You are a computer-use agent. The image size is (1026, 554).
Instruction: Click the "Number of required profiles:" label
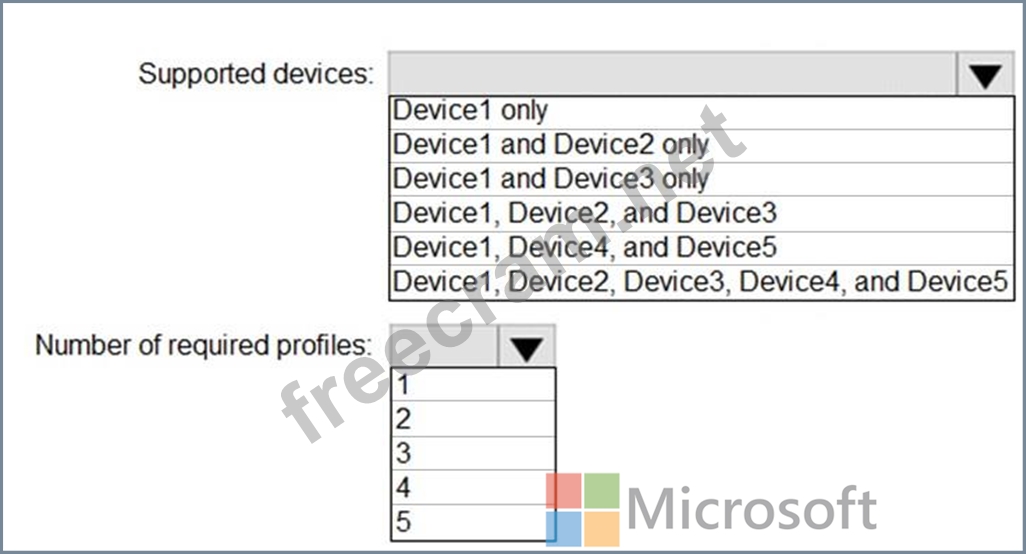click(x=203, y=345)
